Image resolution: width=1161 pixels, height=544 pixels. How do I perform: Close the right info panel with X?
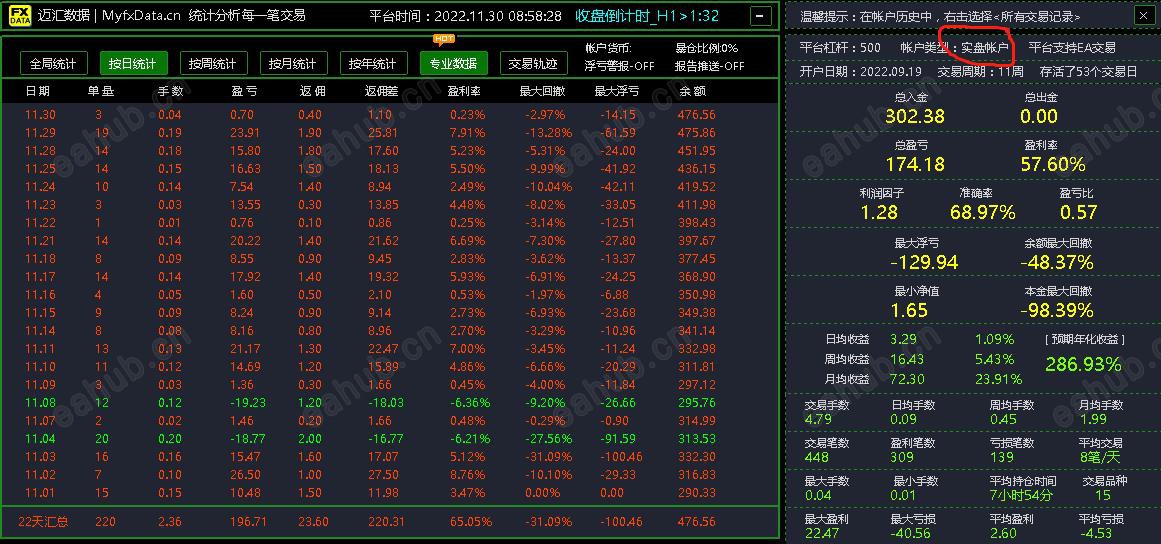click(1142, 16)
